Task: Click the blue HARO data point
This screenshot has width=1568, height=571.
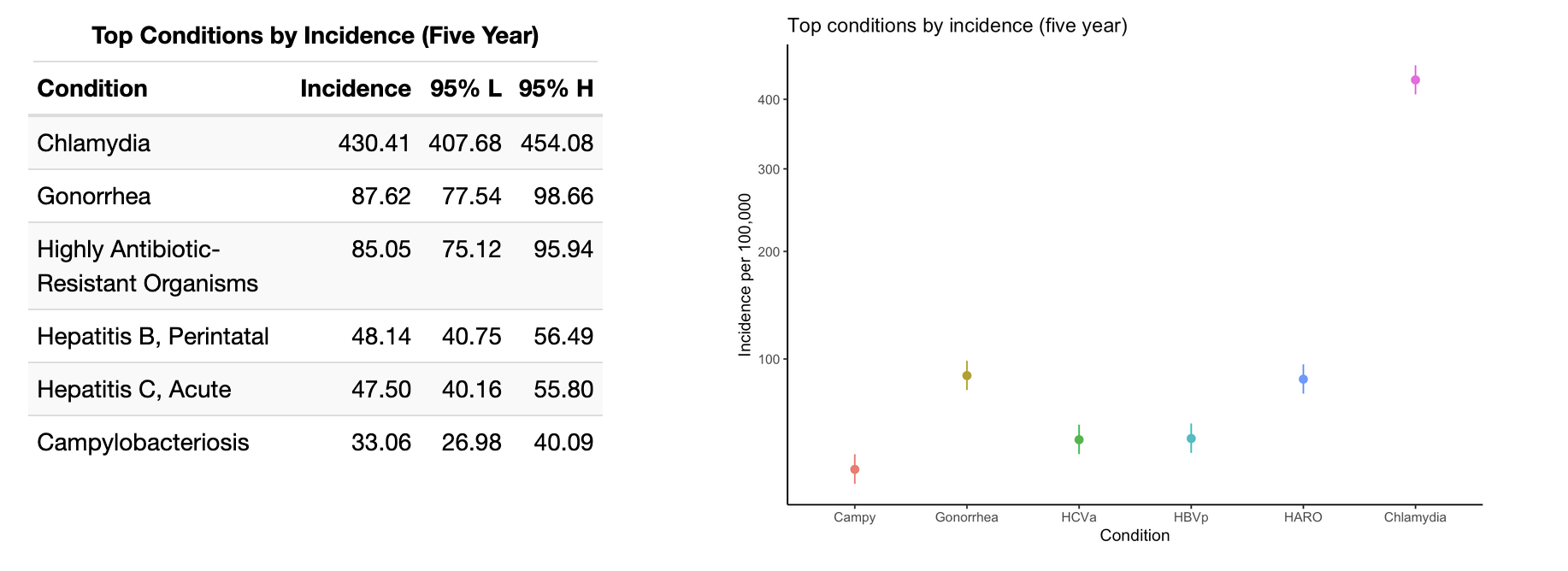Action: click(x=1303, y=380)
